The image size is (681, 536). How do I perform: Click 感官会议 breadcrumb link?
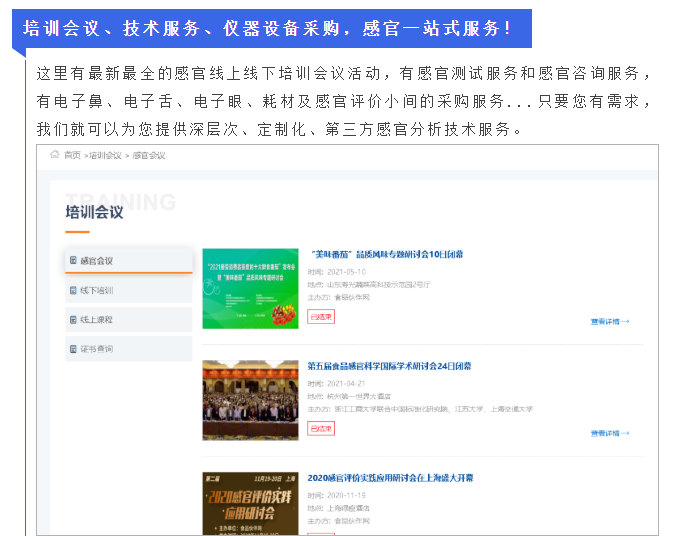tap(149, 155)
